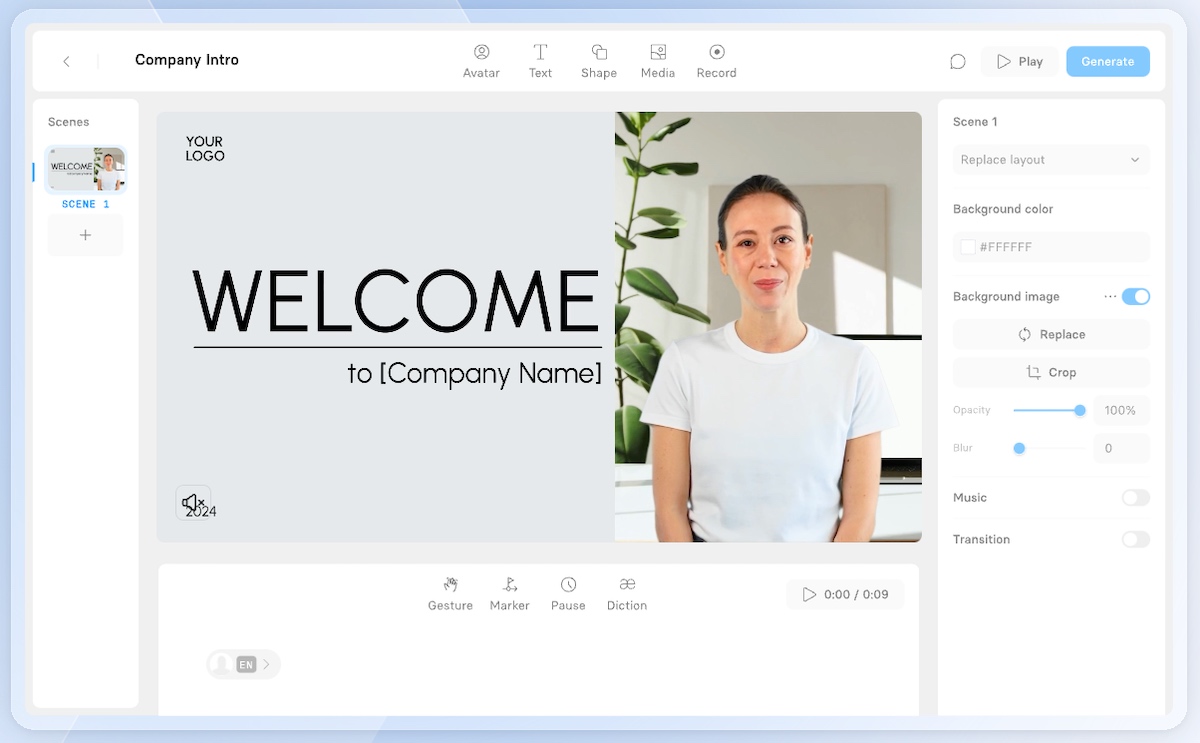The height and width of the screenshot is (743, 1200).
Task: Add a Pause to the script
Action: point(568,594)
